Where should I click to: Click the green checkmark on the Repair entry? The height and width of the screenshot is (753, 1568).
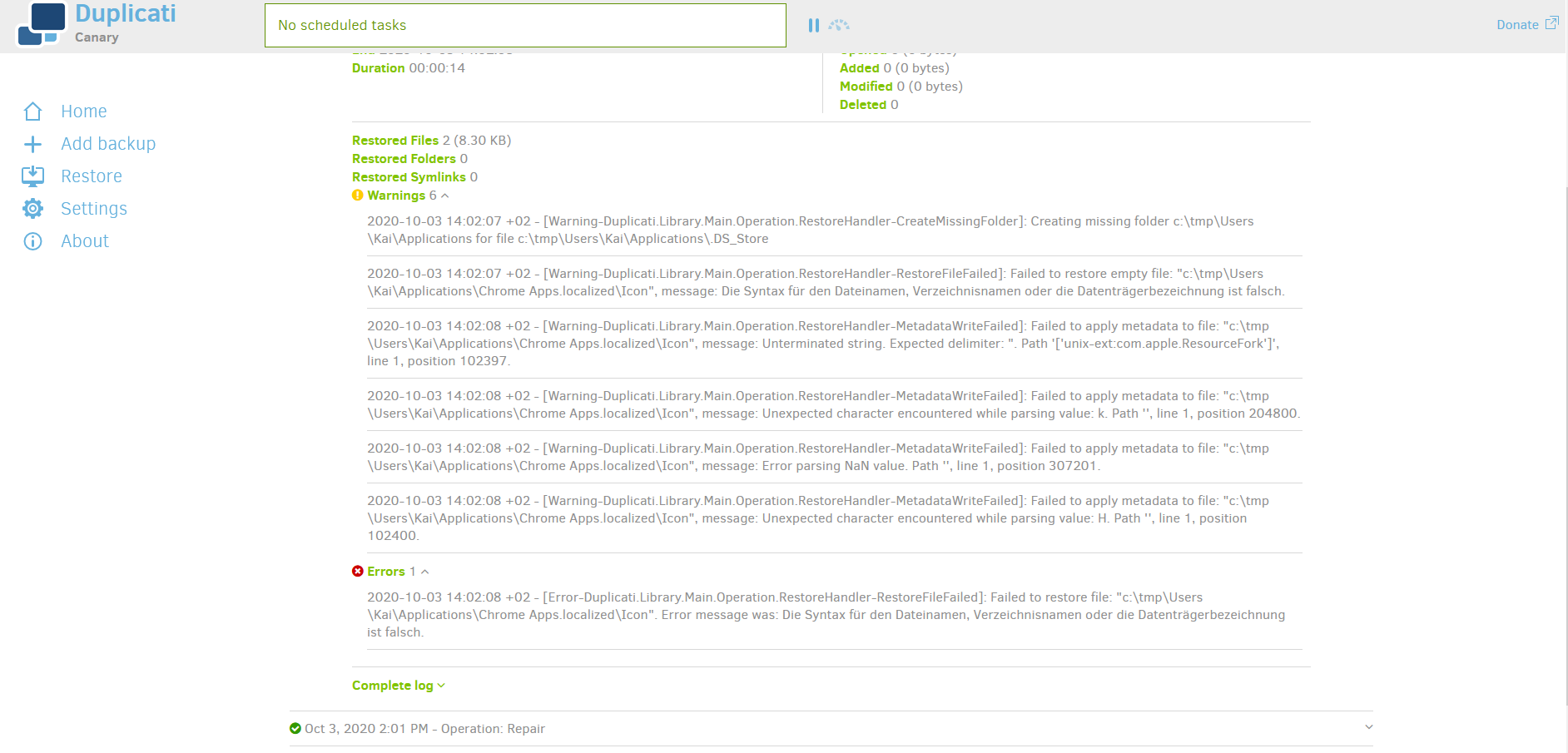(296, 728)
